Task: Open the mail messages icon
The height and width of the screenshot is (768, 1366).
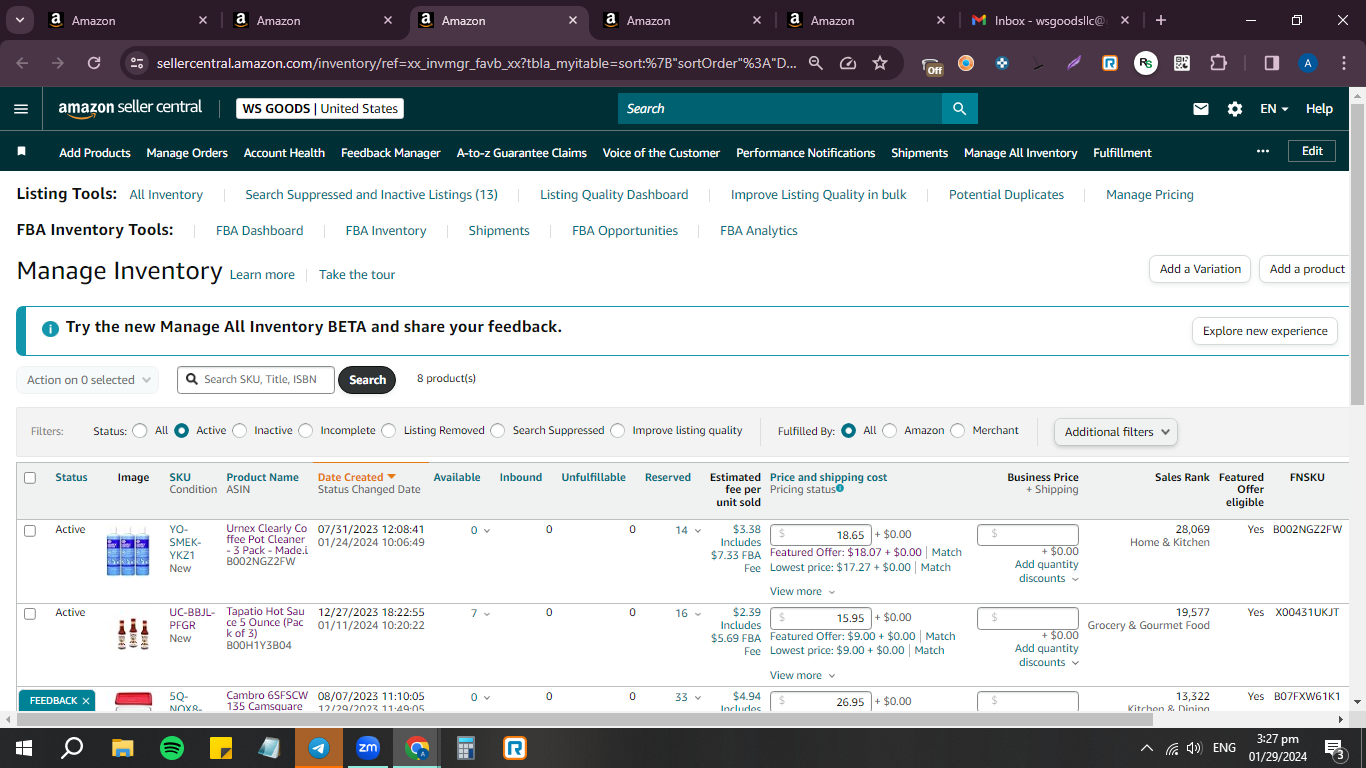Action: click(x=1201, y=109)
